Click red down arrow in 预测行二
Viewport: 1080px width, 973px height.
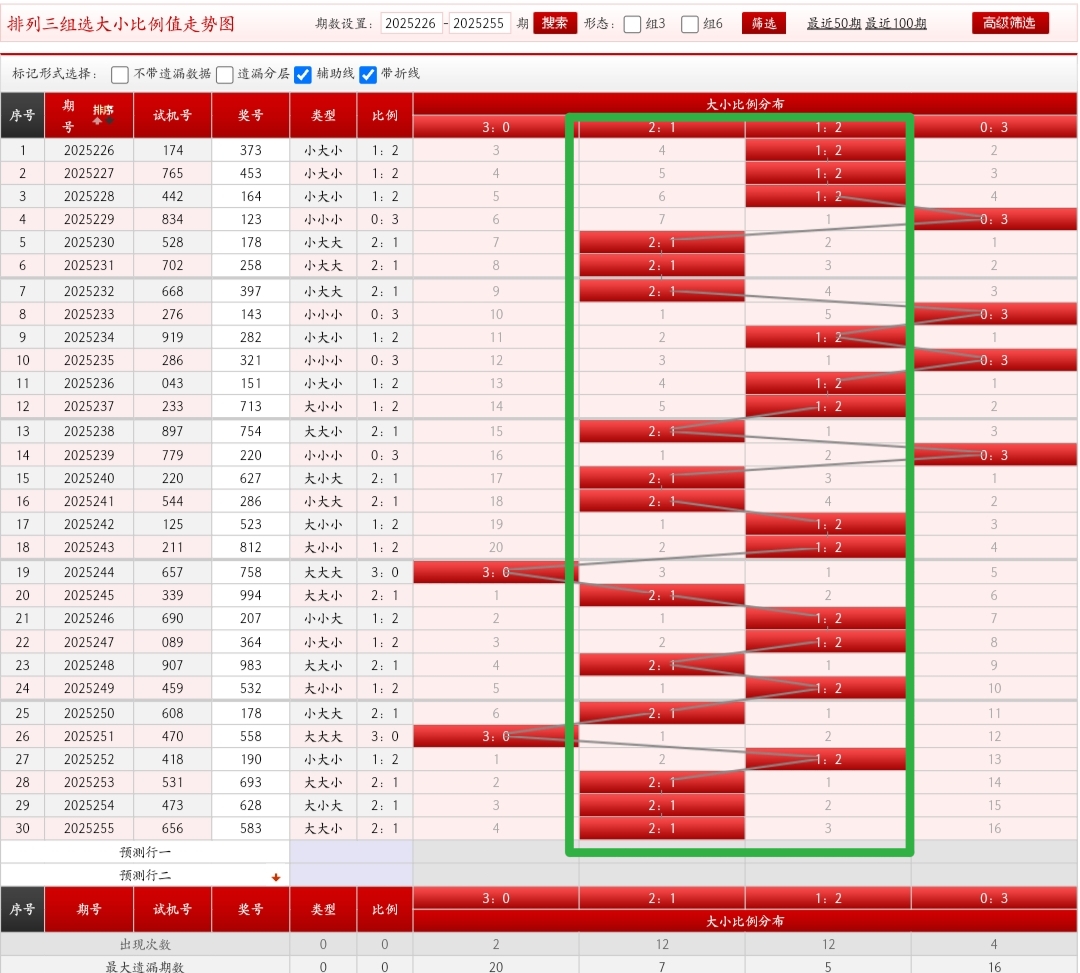(276, 877)
